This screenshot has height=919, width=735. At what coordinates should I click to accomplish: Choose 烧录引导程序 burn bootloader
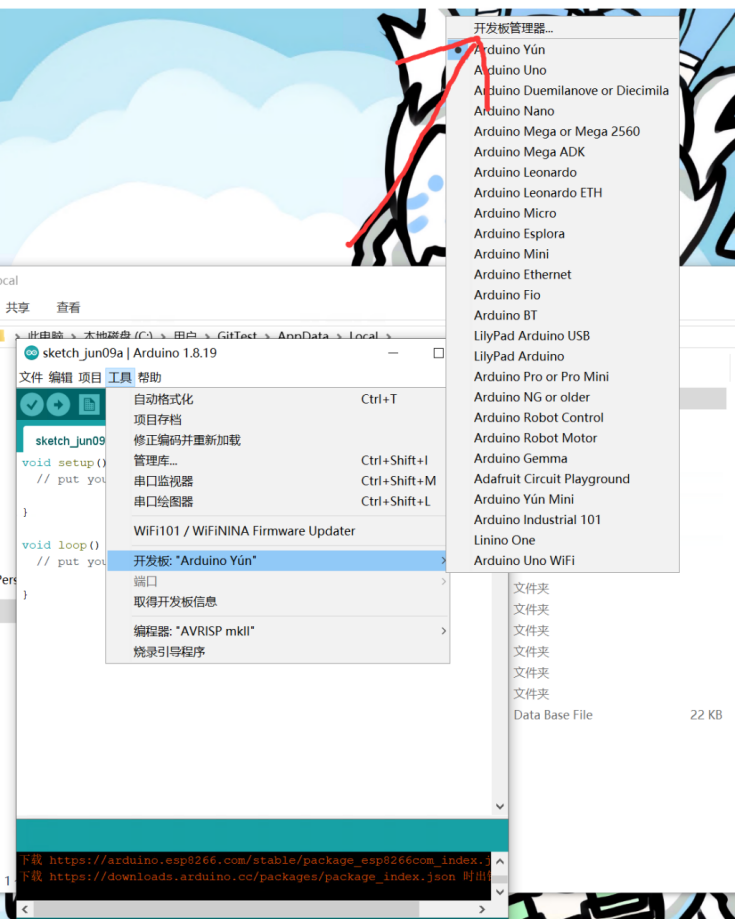[x=278, y=652]
